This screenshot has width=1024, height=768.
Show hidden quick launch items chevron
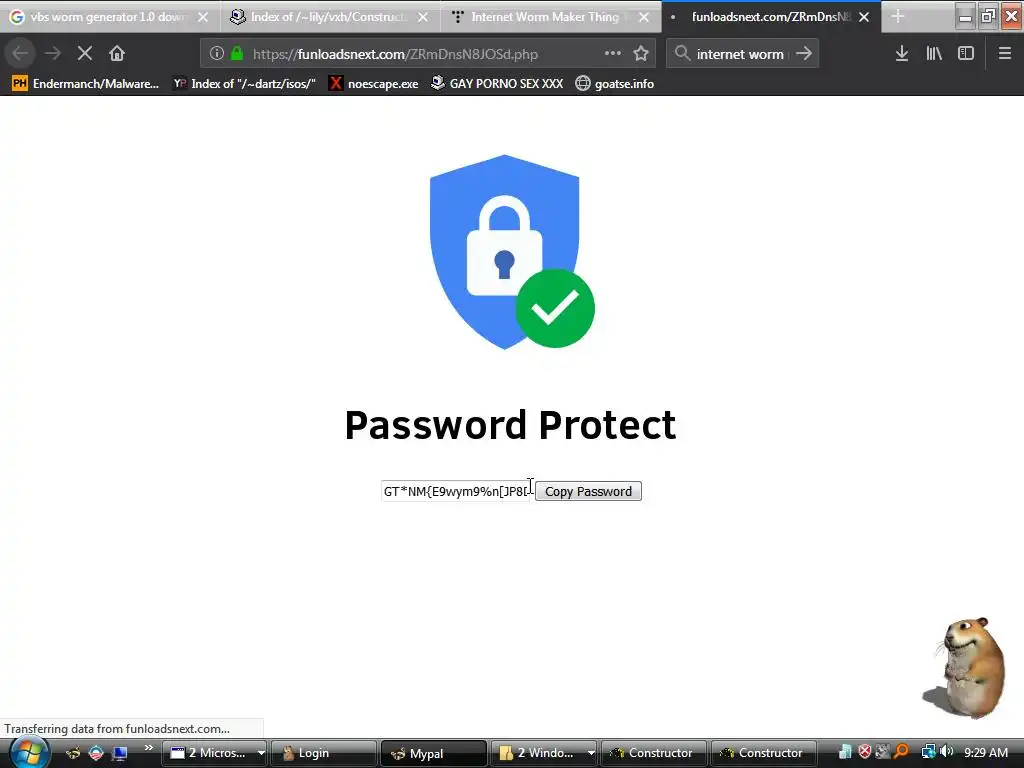click(149, 748)
